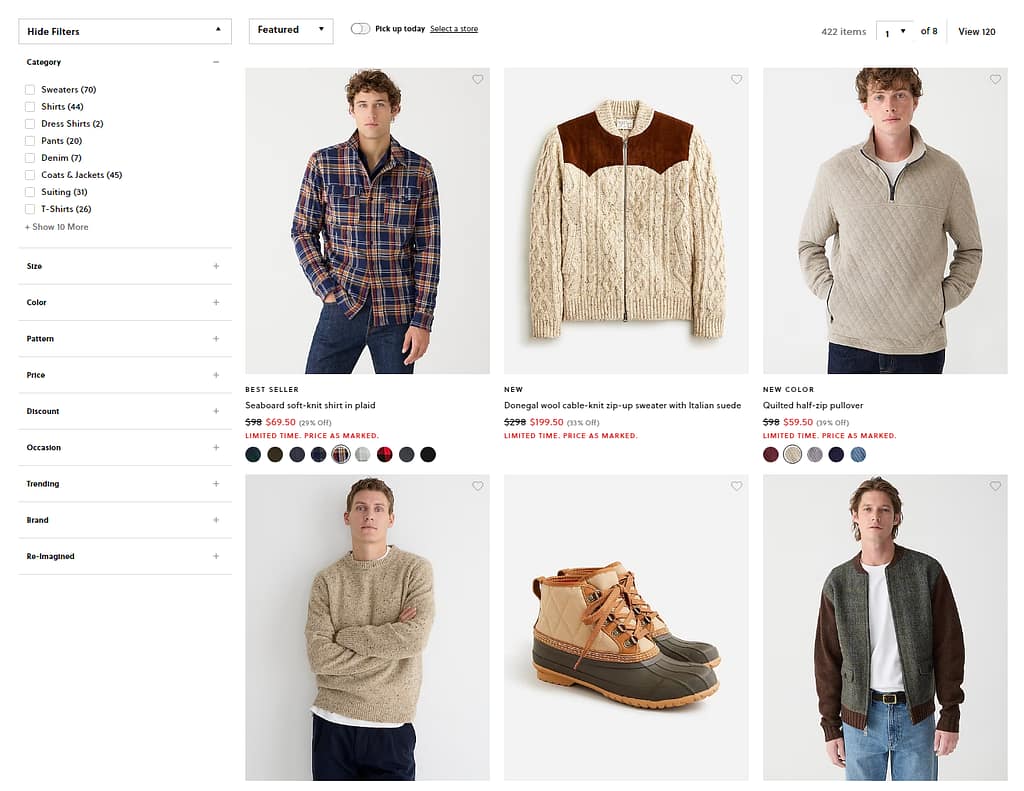The image size is (1024, 791).
Task: Click Show 10 More categories
Action: click(56, 227)
